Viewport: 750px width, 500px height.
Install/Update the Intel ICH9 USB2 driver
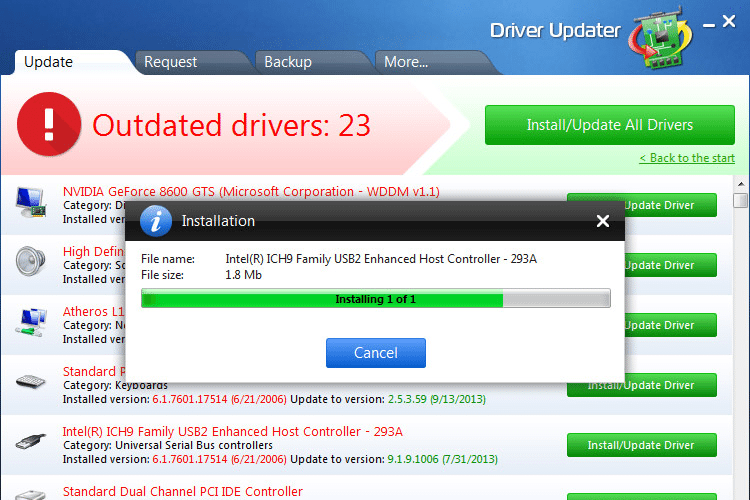(642, 445)
